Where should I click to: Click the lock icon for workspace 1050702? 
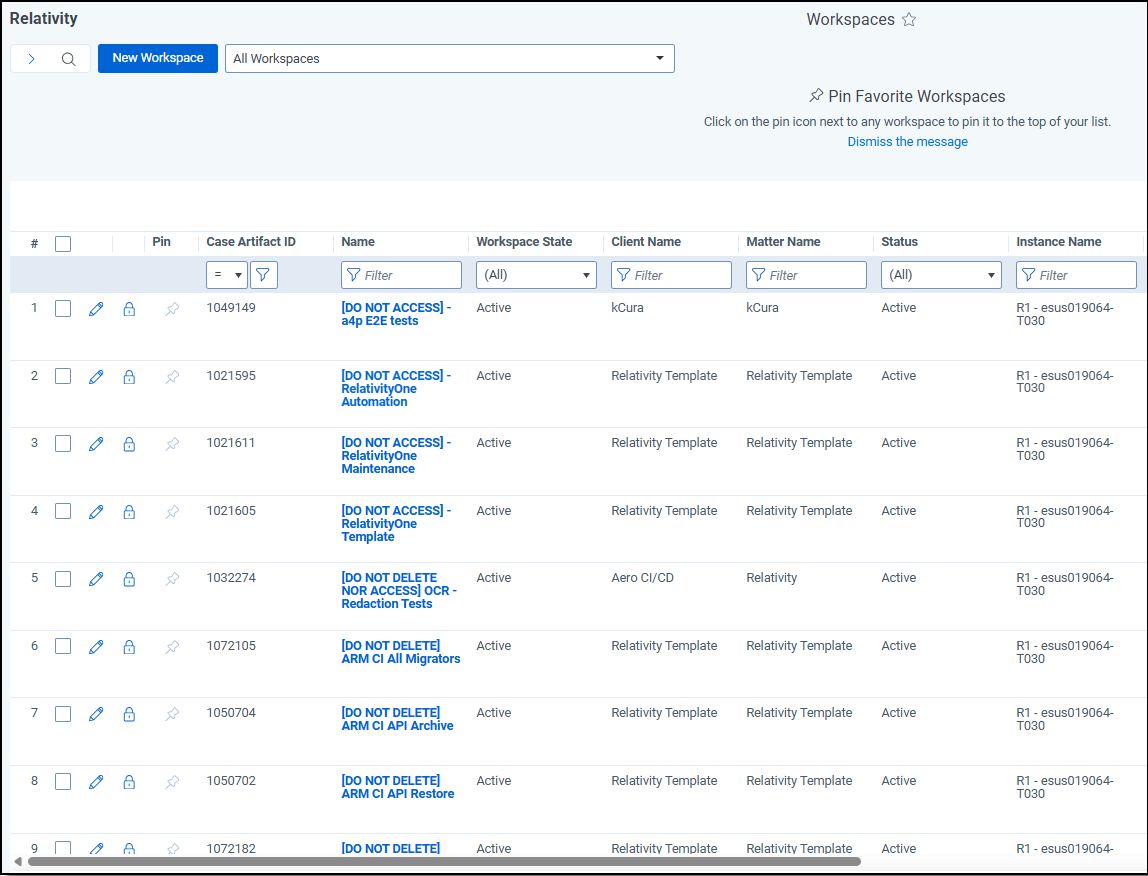pos(129,782)
